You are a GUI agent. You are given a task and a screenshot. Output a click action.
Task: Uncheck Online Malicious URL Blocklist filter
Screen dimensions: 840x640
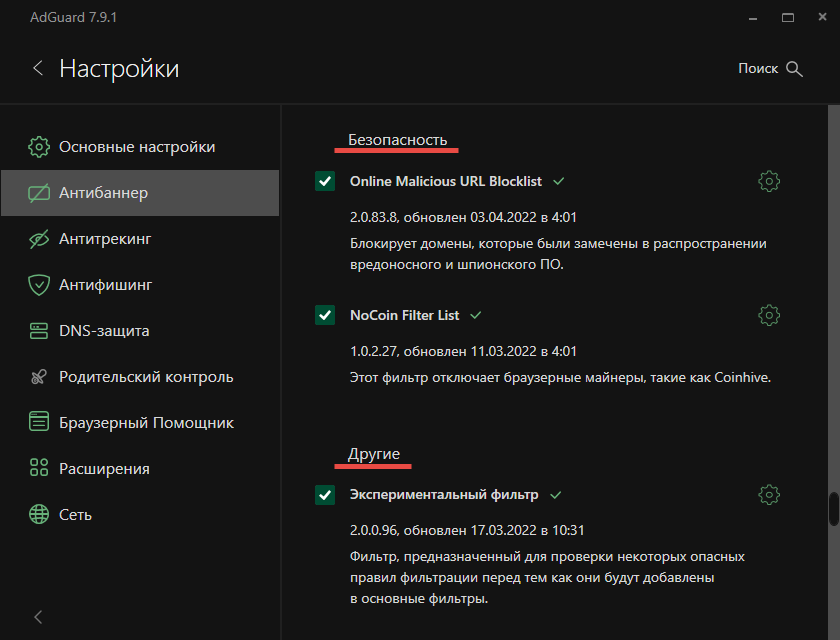point(325,181)
